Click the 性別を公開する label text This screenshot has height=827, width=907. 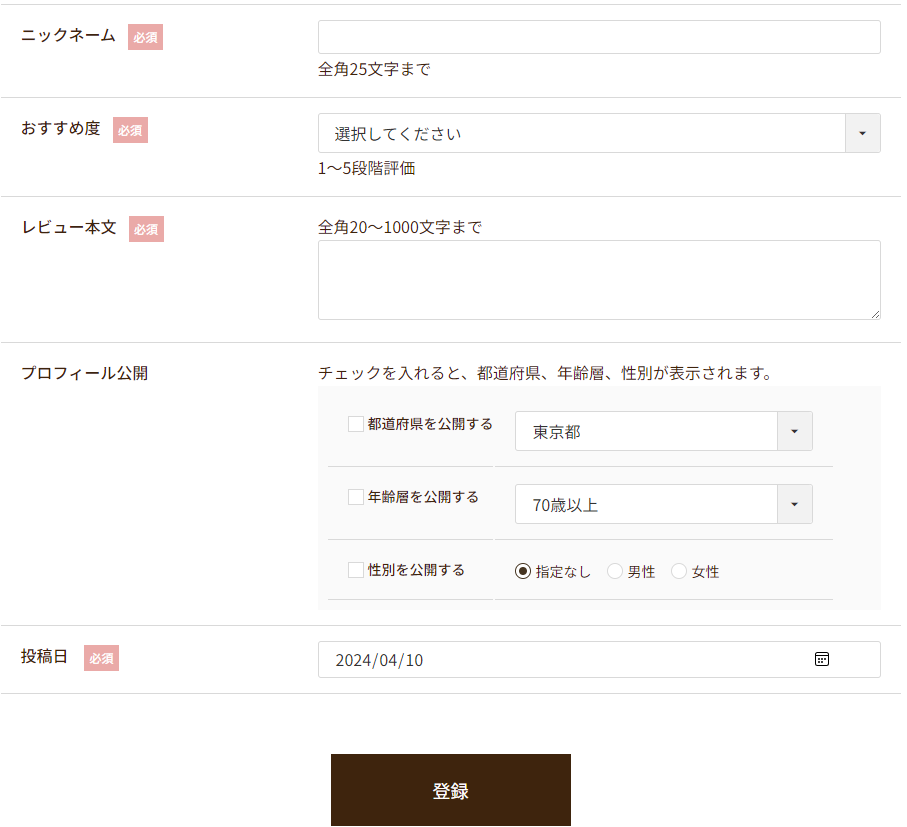(416, 570)
